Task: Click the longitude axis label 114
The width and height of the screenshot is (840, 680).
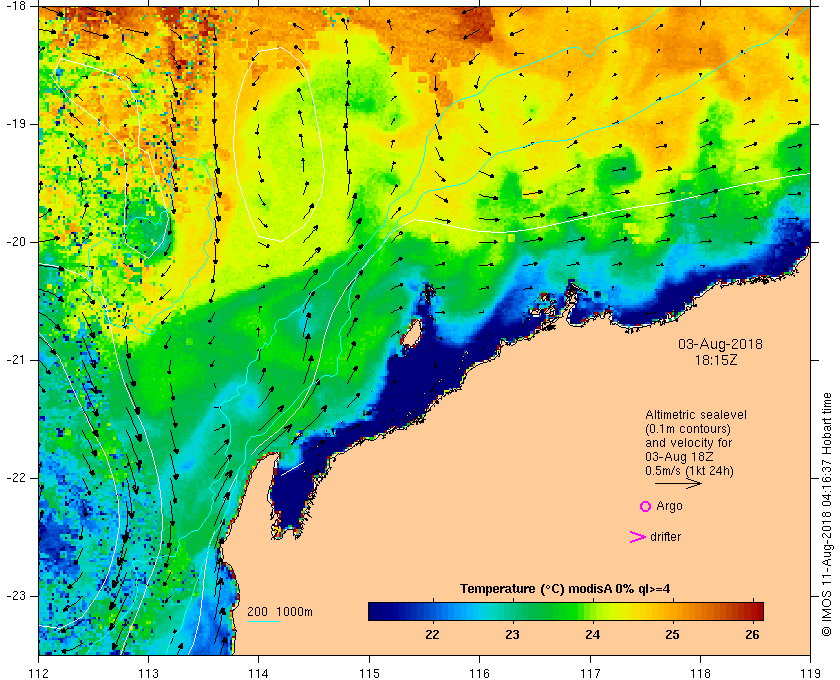Action: pos(259,673)
